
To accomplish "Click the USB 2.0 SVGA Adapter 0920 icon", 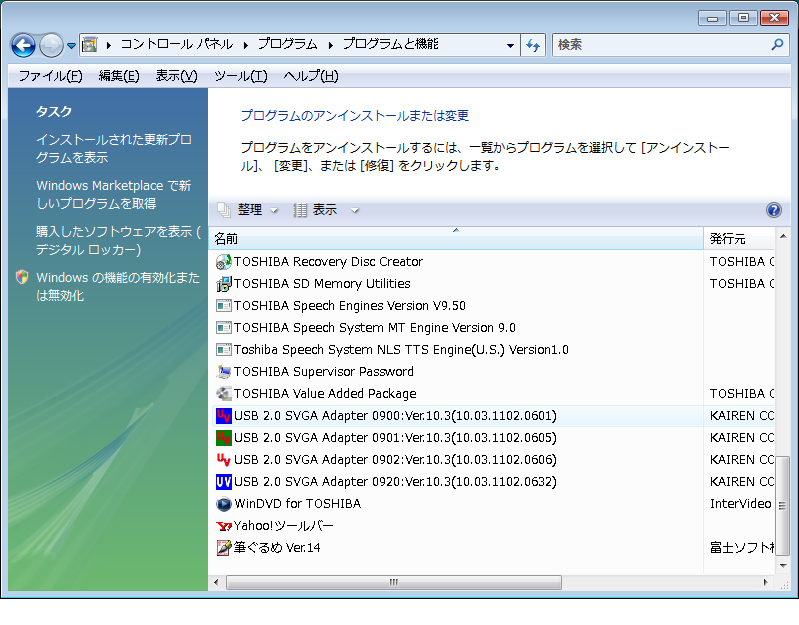I will click(x=223, y=481).
